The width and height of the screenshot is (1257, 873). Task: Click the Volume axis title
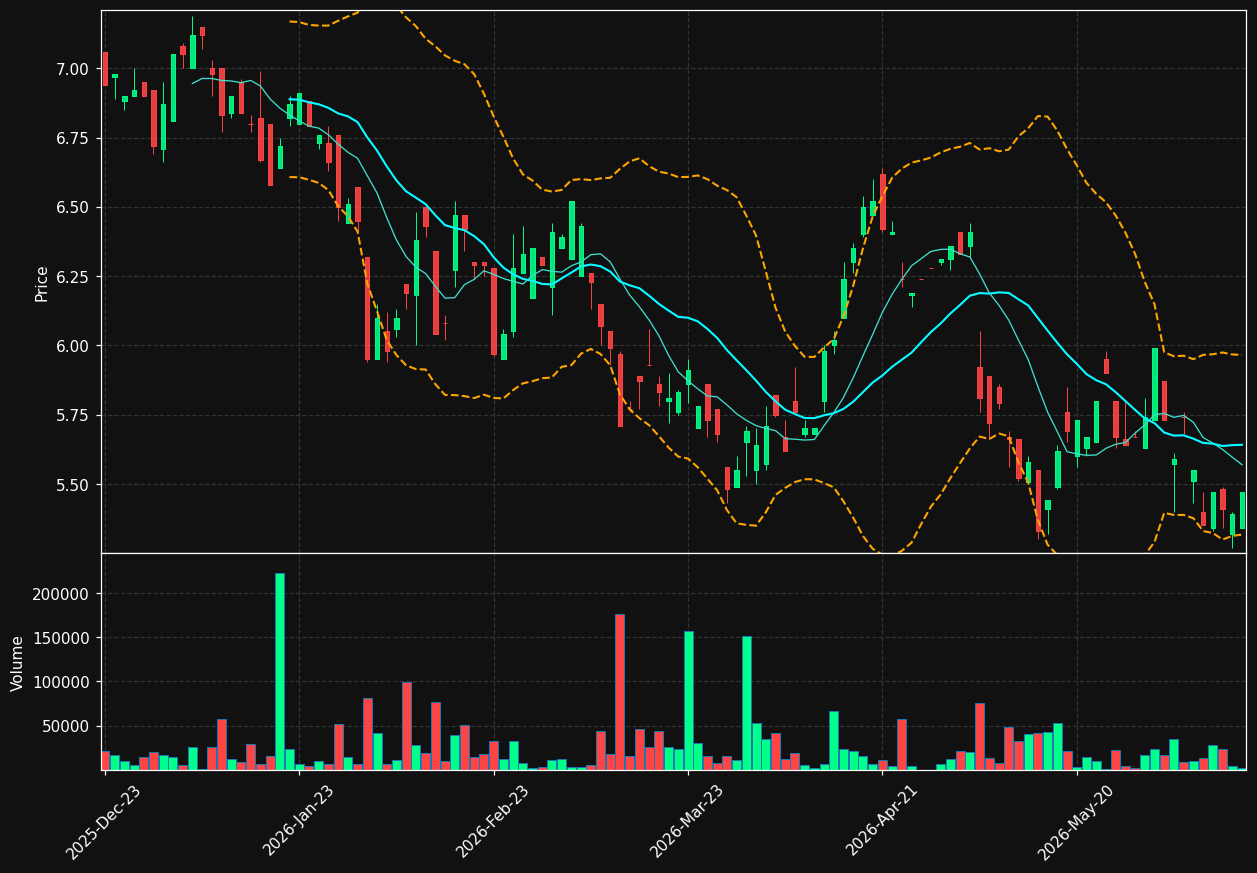pyautogui.click(x=17, y=663)
